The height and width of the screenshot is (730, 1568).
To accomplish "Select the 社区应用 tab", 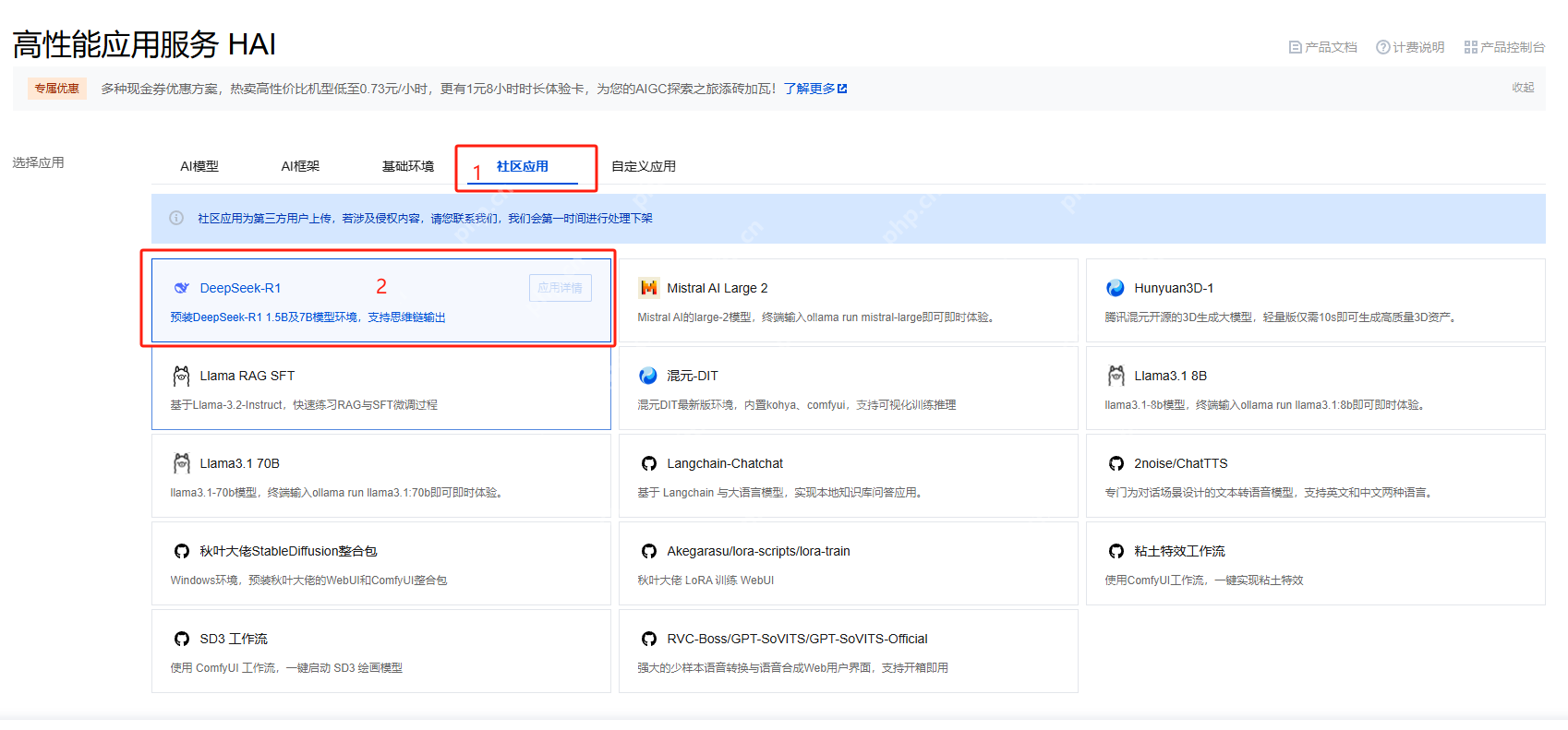I will pos(523,166).
